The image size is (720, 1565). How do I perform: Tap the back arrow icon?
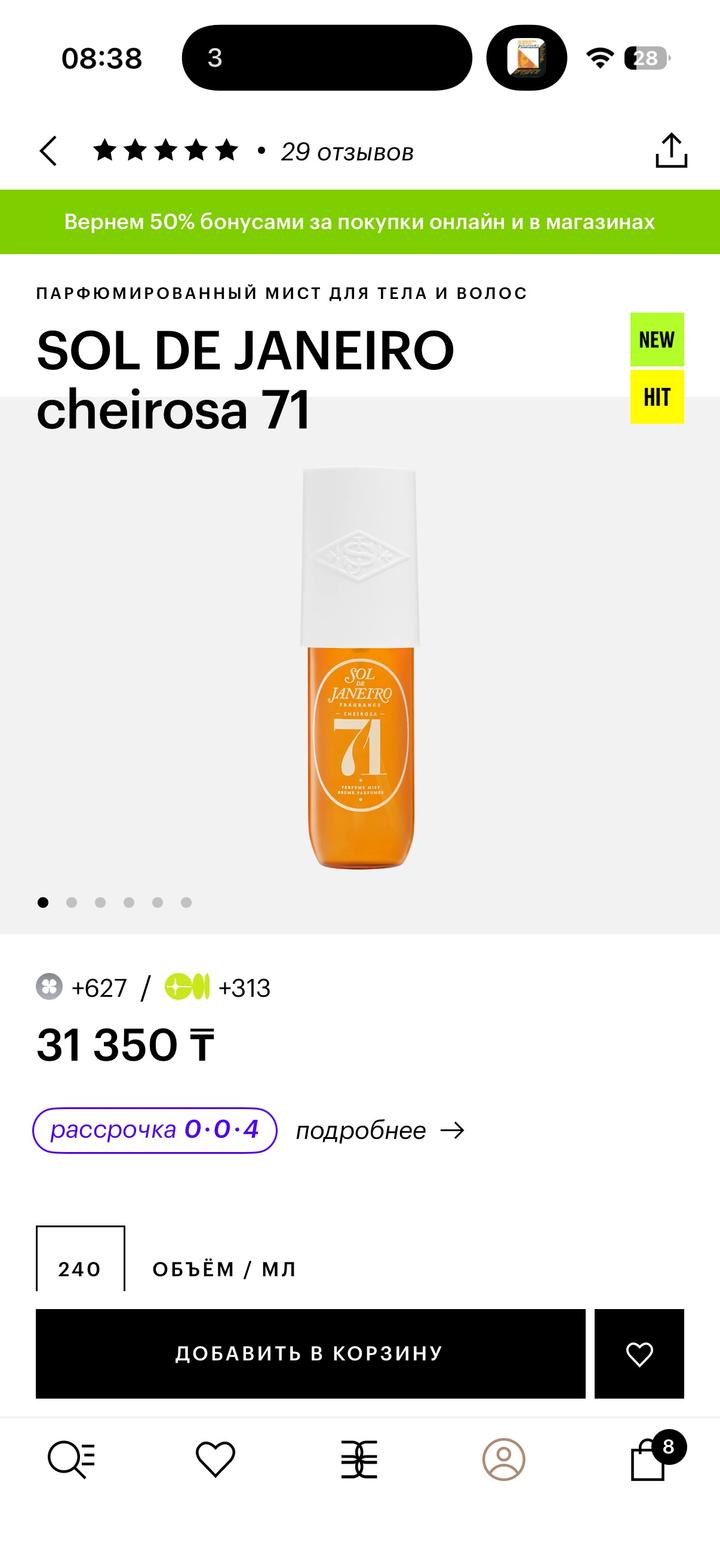click(48, 152)
